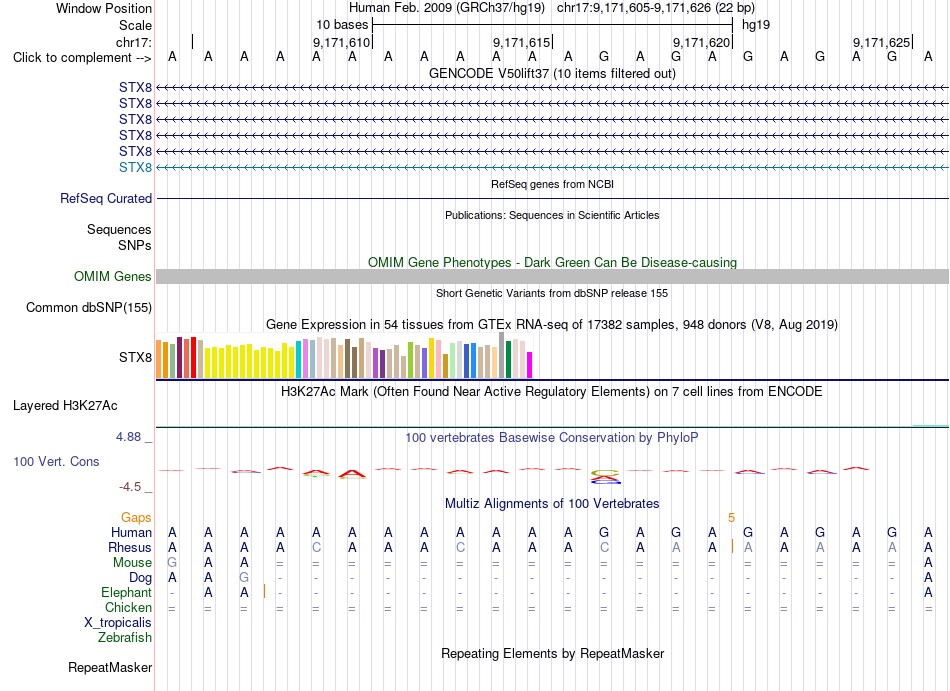This screenshot has height=691, width=950.
Task: Click the RepeatMasker track label
Action: coord(110,667)
